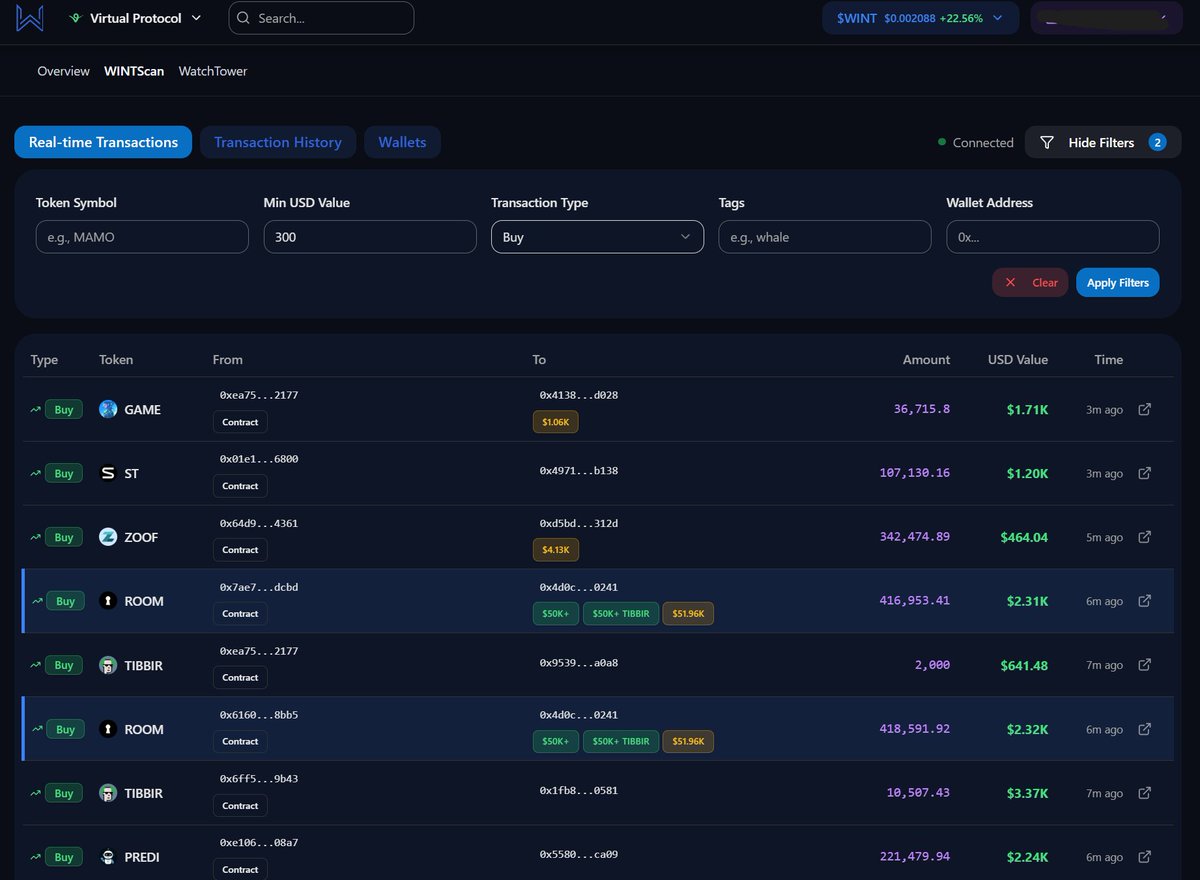Open external link for ST transaction

[x=1145, y=473]
